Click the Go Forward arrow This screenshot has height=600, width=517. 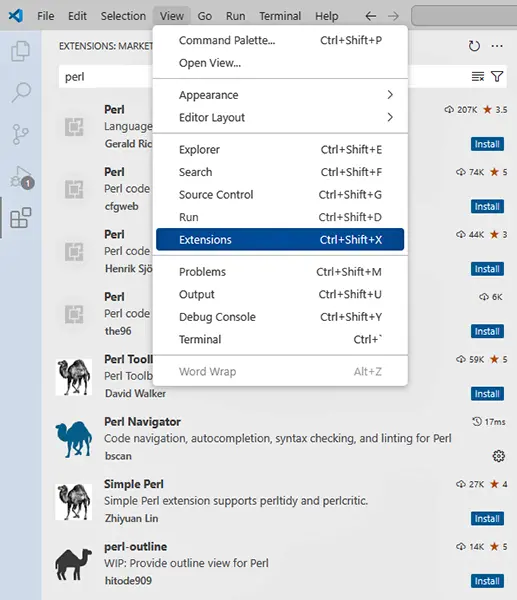click(393, 16)
